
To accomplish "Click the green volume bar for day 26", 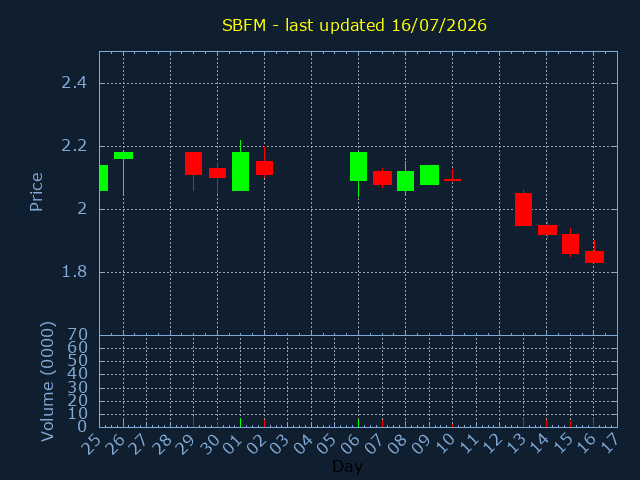I will point(123,422).
